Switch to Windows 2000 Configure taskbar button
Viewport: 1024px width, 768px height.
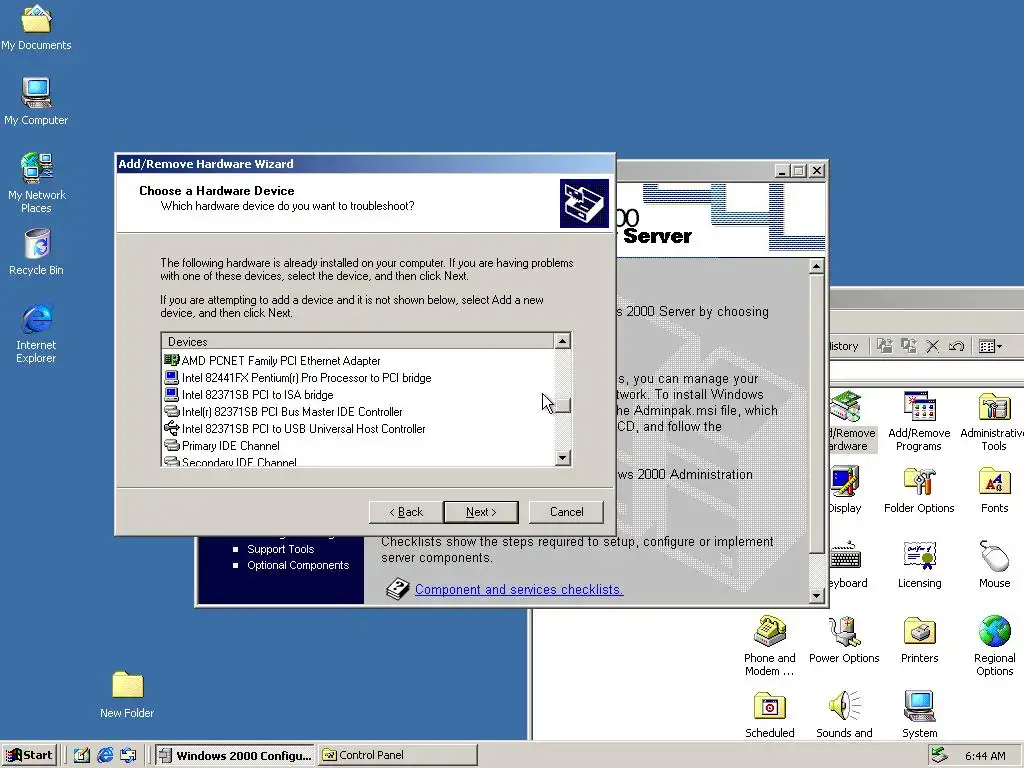tap(235, 755)
